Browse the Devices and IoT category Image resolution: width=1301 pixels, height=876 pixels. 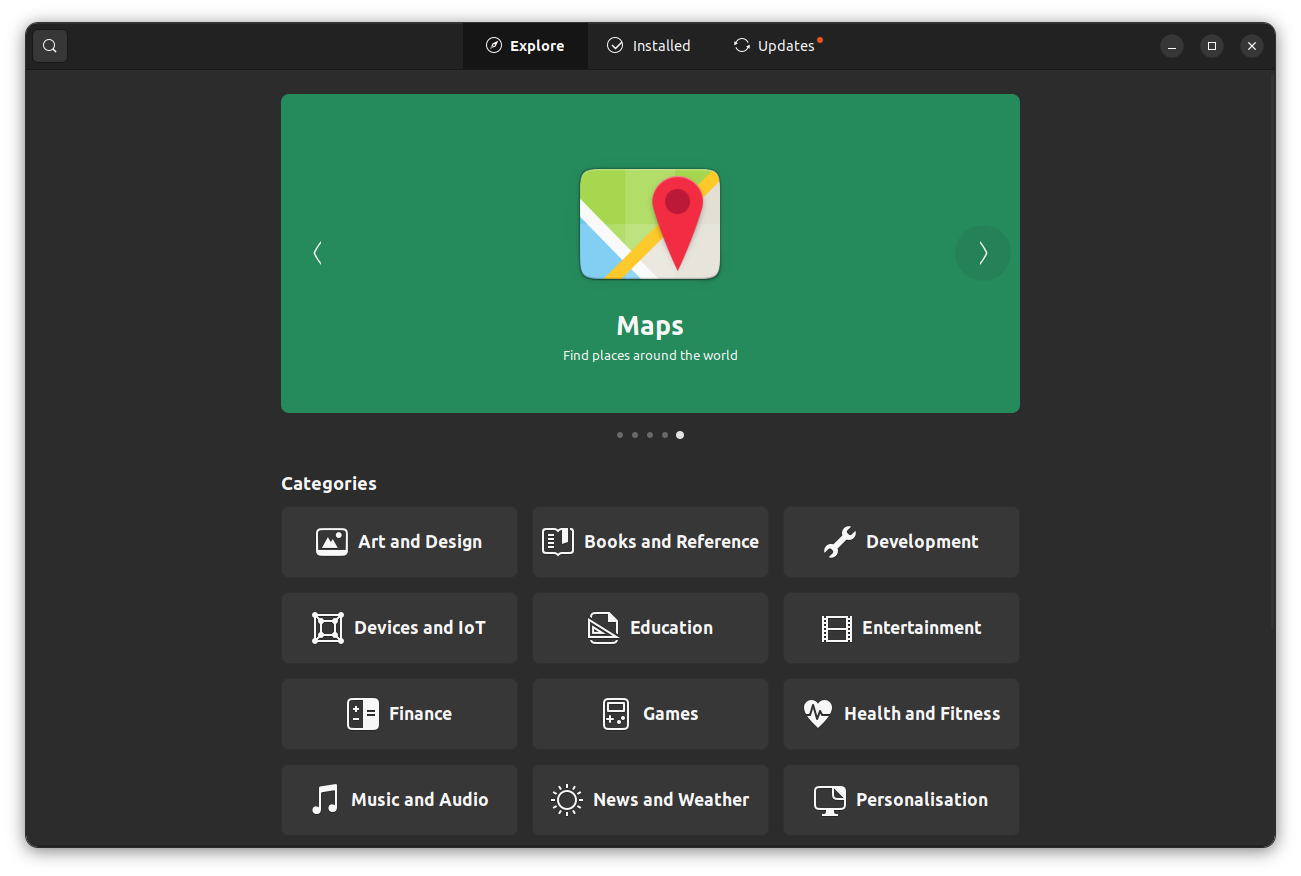[399, 628]
